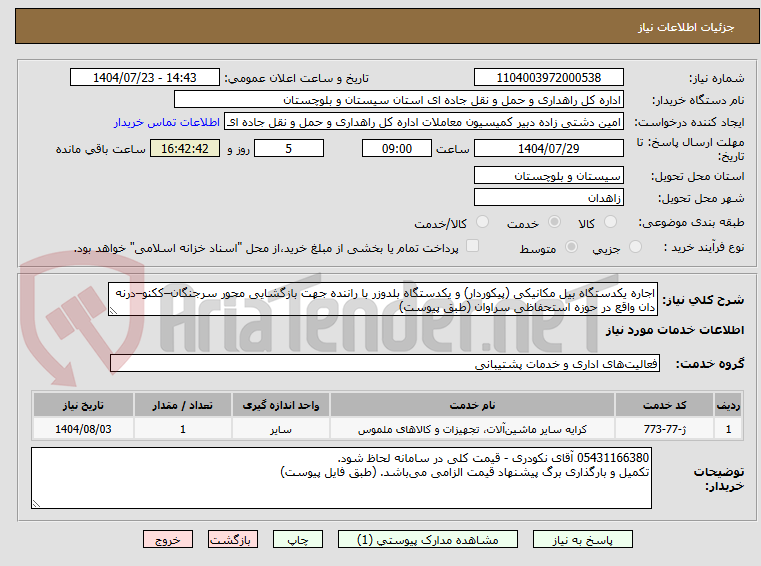This screenshot has height=566, width=761.
Task: Select the خدمت radio button
Action: coord(554,222)
